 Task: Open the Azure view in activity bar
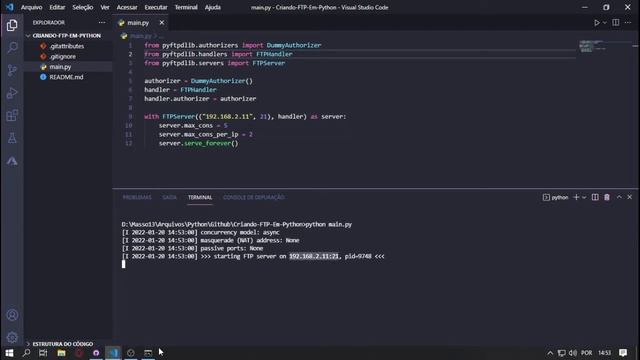(12, 161)
